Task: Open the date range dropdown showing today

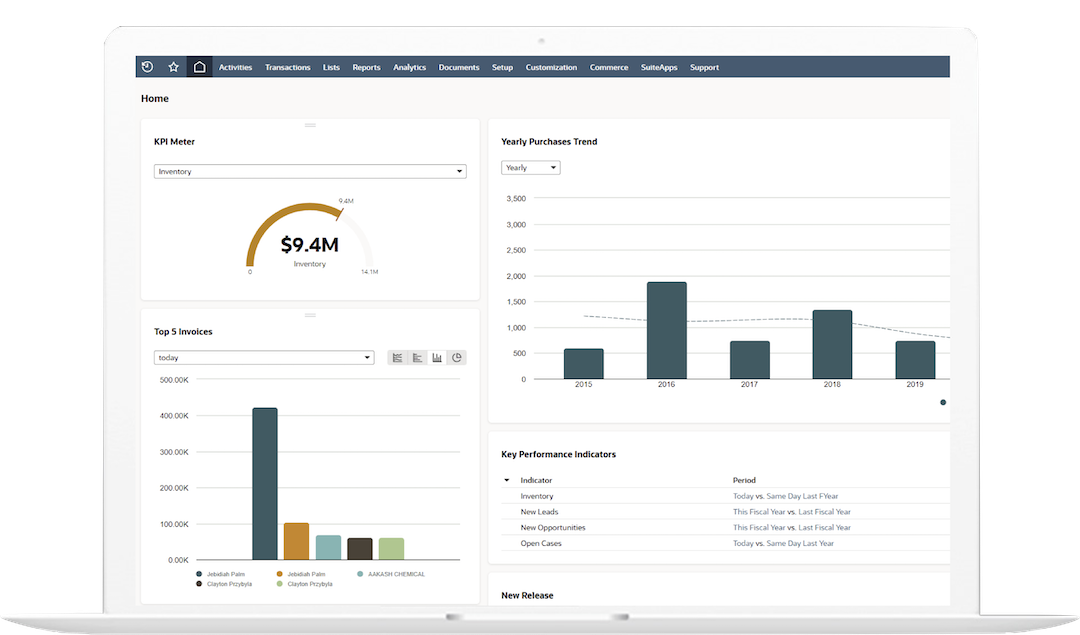Action: coord(264,357)
